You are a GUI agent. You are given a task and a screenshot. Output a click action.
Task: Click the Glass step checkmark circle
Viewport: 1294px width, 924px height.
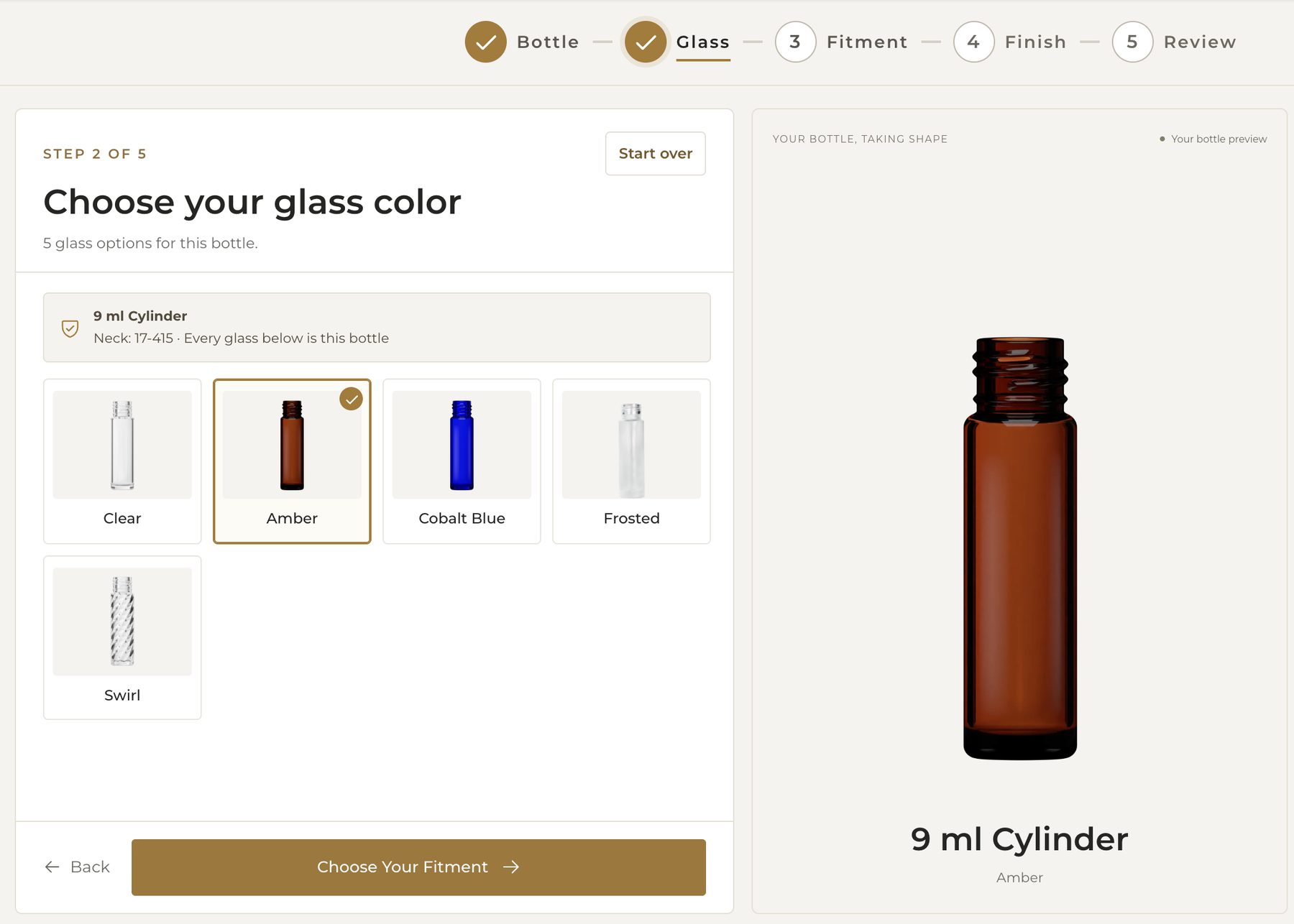click(x=646, y=42)
